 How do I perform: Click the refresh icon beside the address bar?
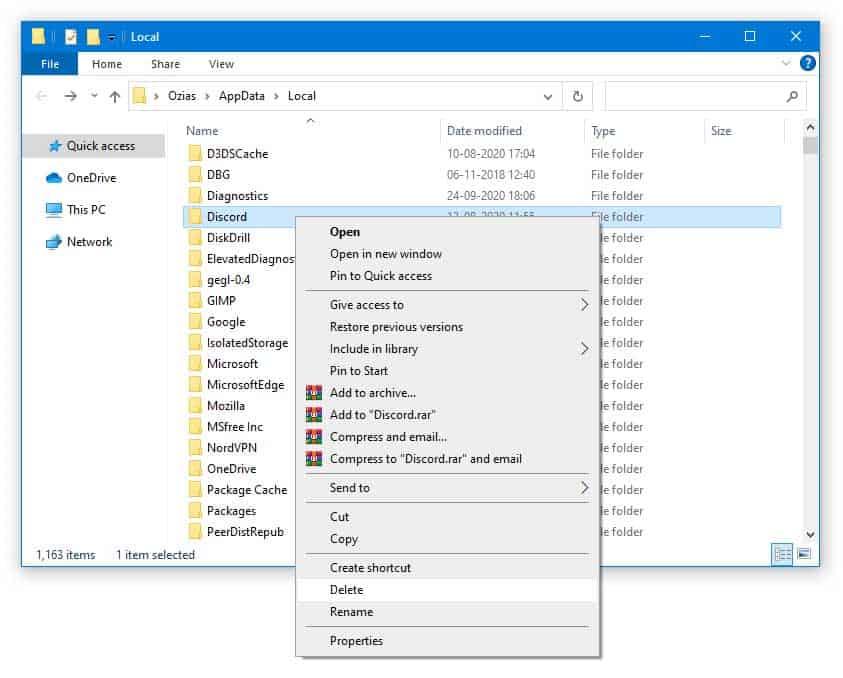pyautogui.click(x=578, y=96)
